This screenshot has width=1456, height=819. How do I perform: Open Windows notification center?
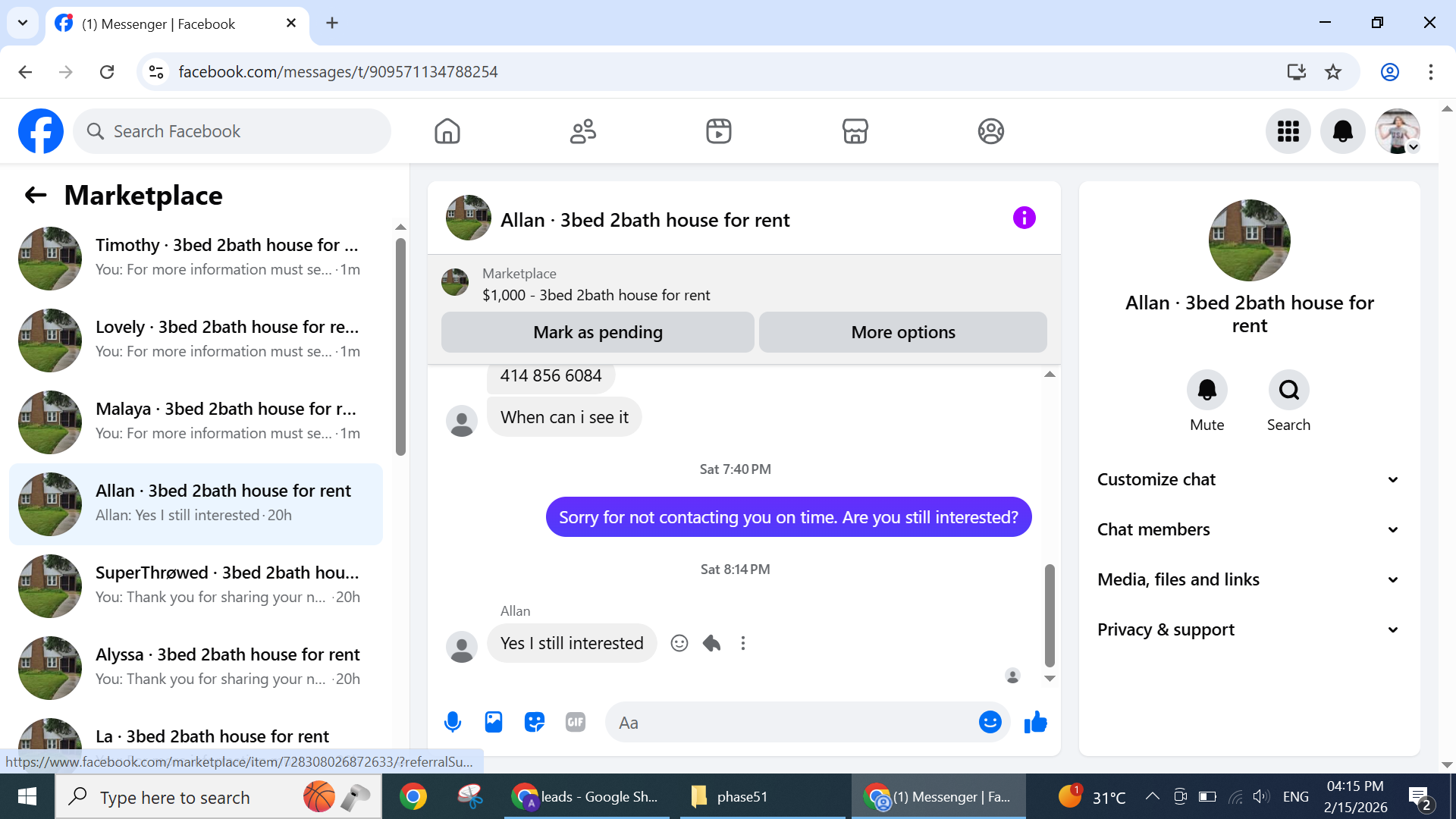[x=1420, y=797]
